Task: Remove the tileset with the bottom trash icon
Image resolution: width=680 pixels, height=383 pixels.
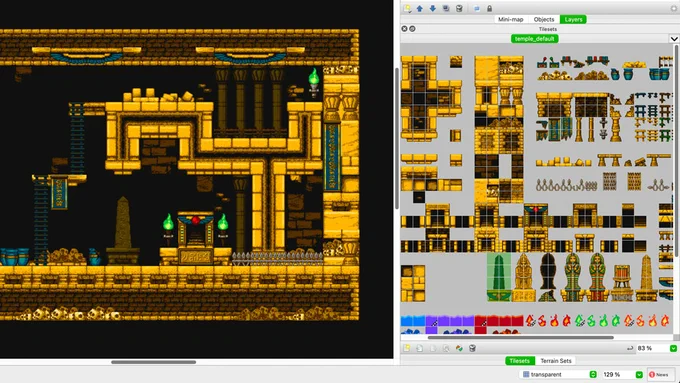Action: (x=472, y=348)
